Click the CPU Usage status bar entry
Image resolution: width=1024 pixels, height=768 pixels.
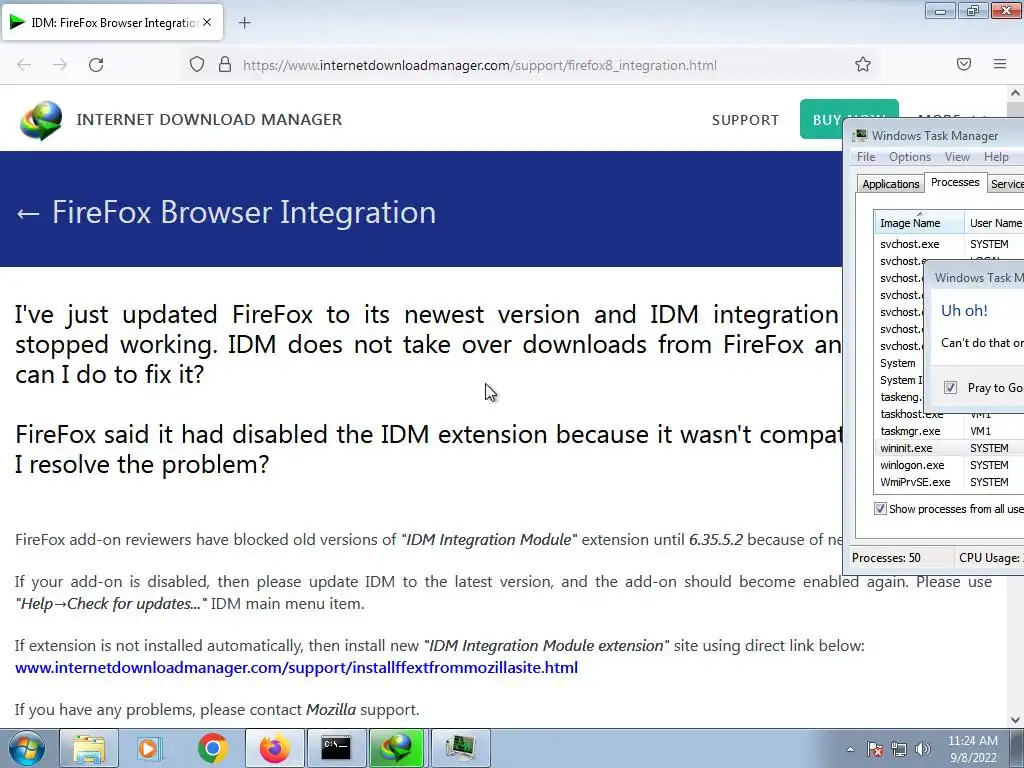989,558
